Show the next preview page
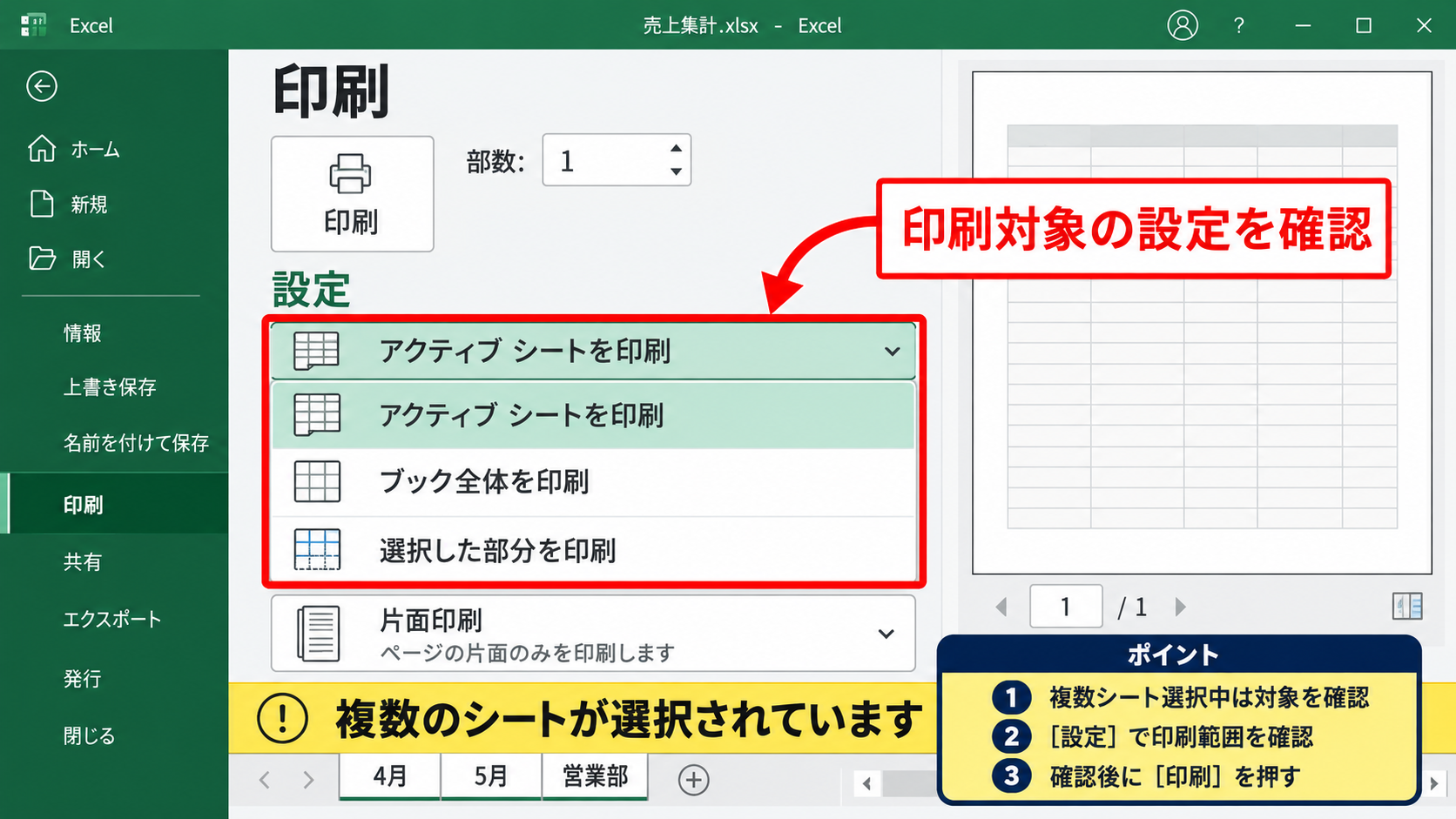This screenshot has width=1456, height=819. [1180, 607]
